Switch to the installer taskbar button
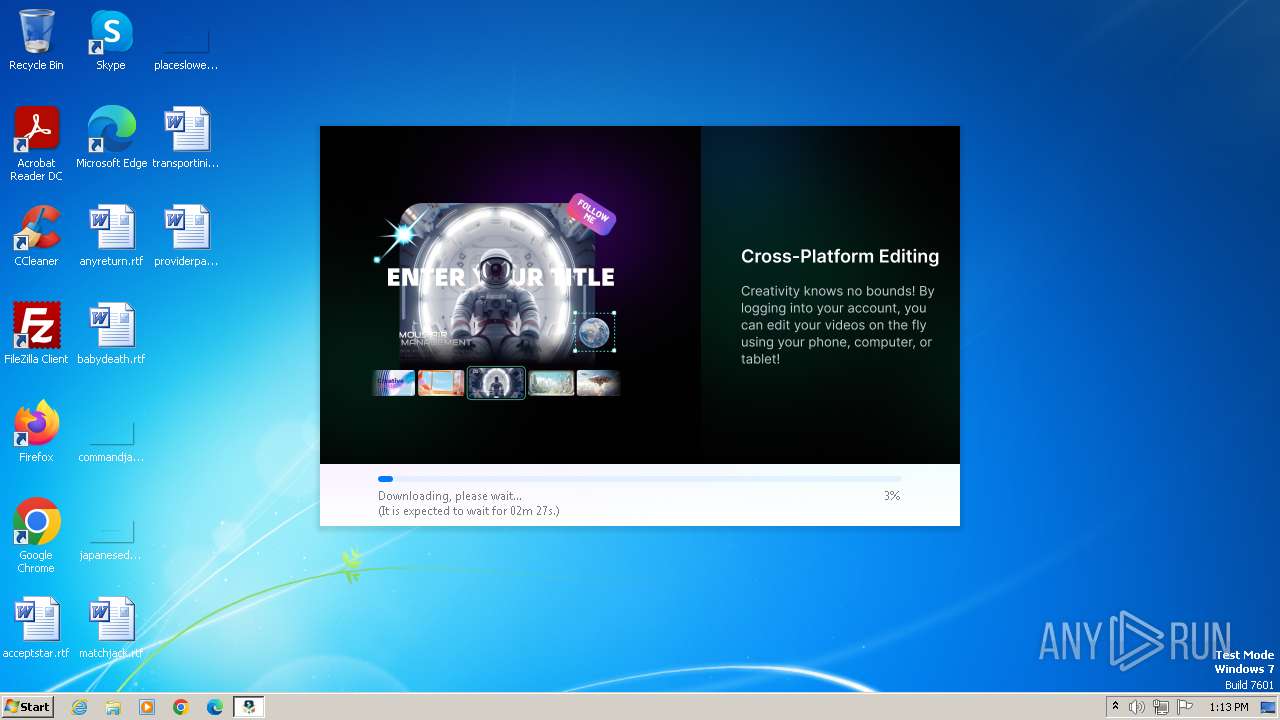The image size is (1280, 720). point(249,707)
